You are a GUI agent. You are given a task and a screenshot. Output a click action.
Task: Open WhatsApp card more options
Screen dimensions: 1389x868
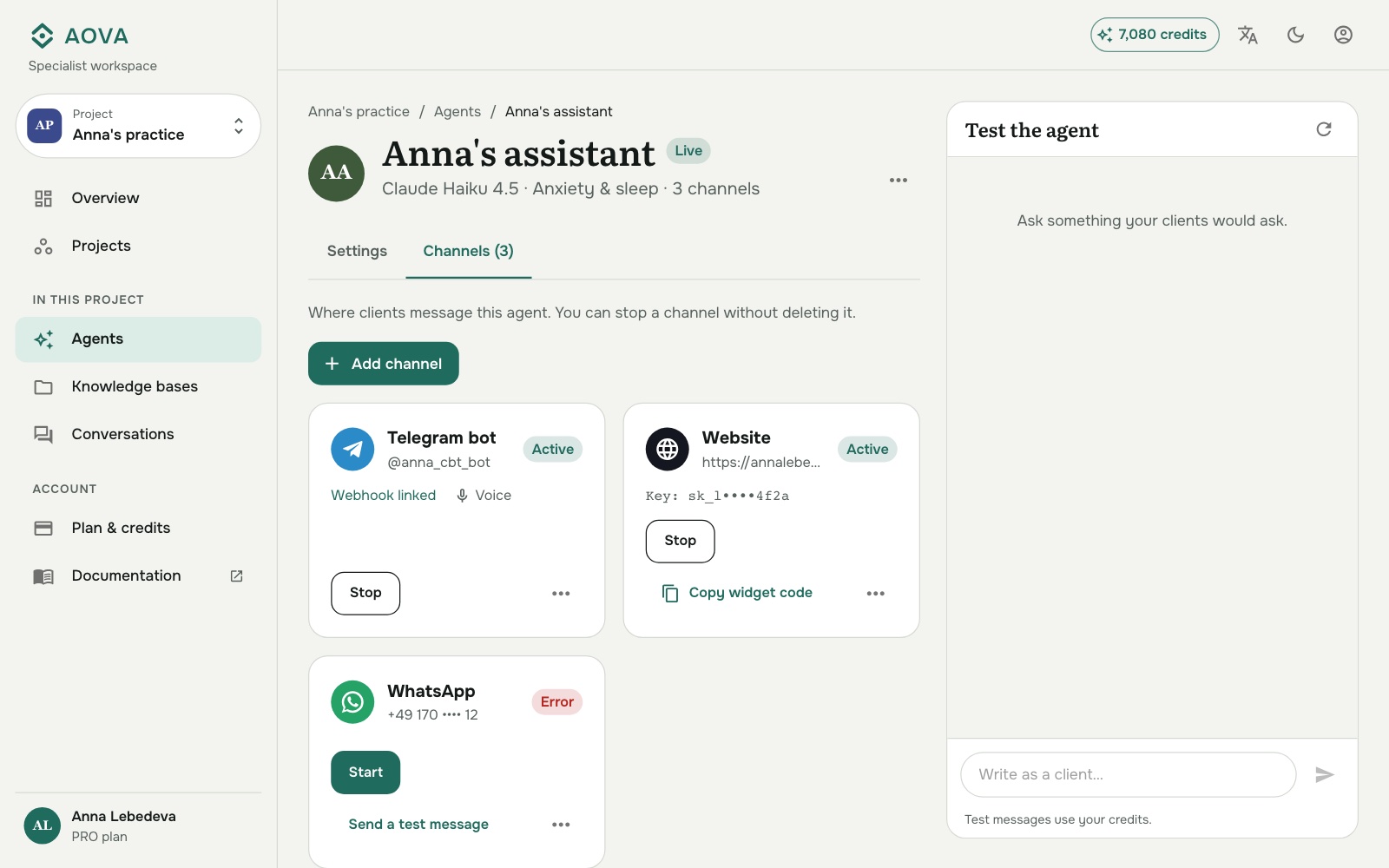[x=561, y=825]
